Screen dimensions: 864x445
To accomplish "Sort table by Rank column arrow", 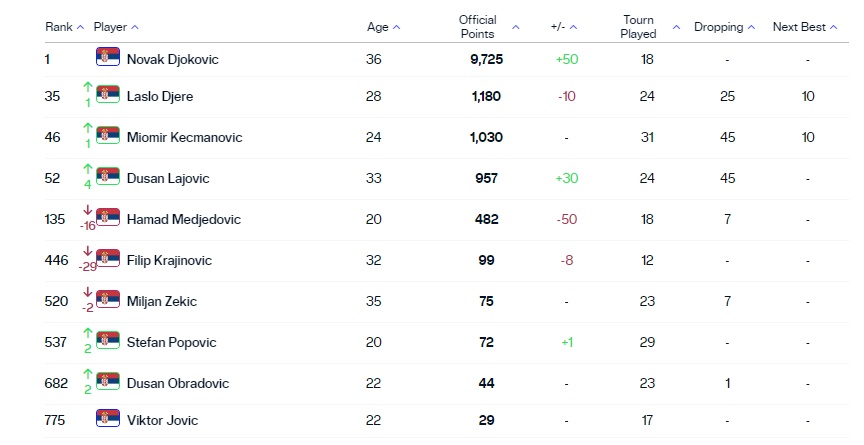I will point(80,27).
